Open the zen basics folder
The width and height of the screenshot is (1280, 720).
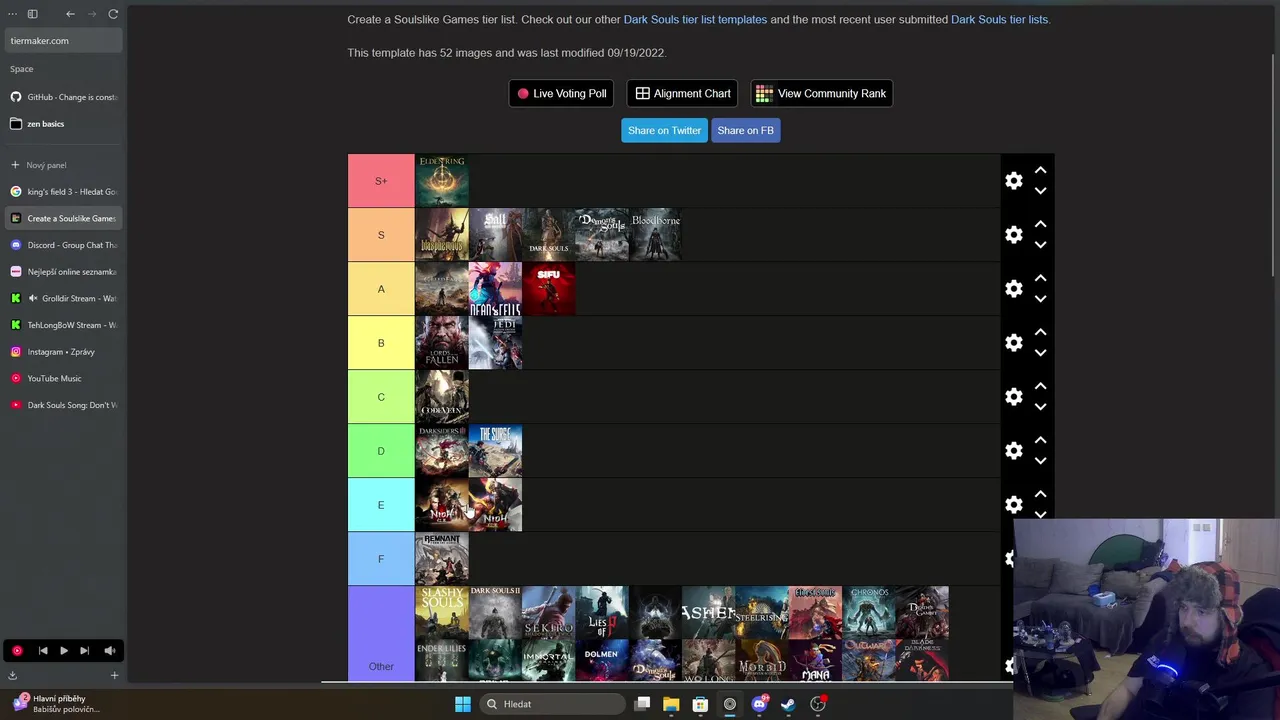[63, 124]
